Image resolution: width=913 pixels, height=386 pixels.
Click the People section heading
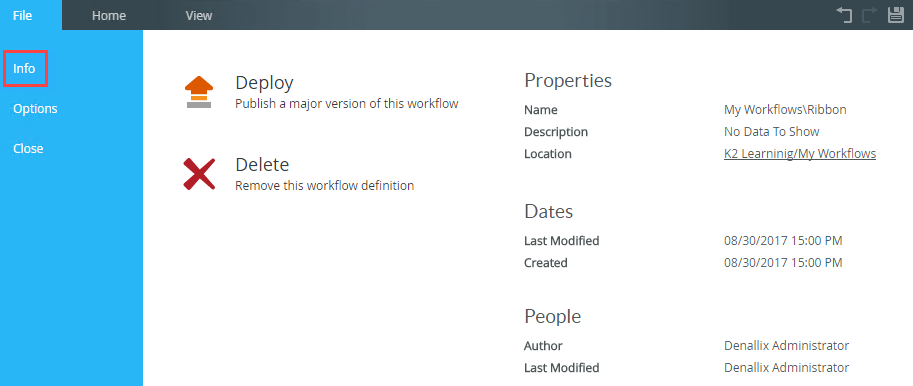pyautogui.click(x=553, y=316)
